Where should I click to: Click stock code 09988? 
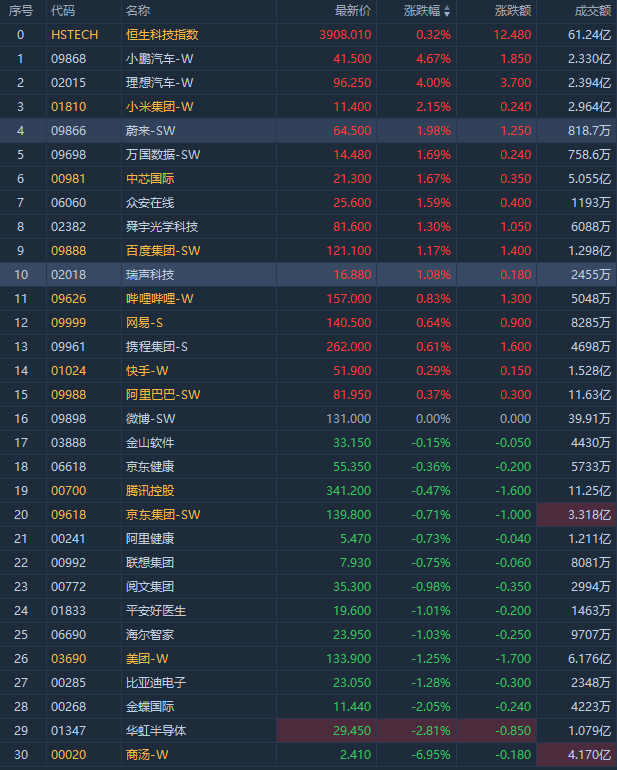pos(69,395)
